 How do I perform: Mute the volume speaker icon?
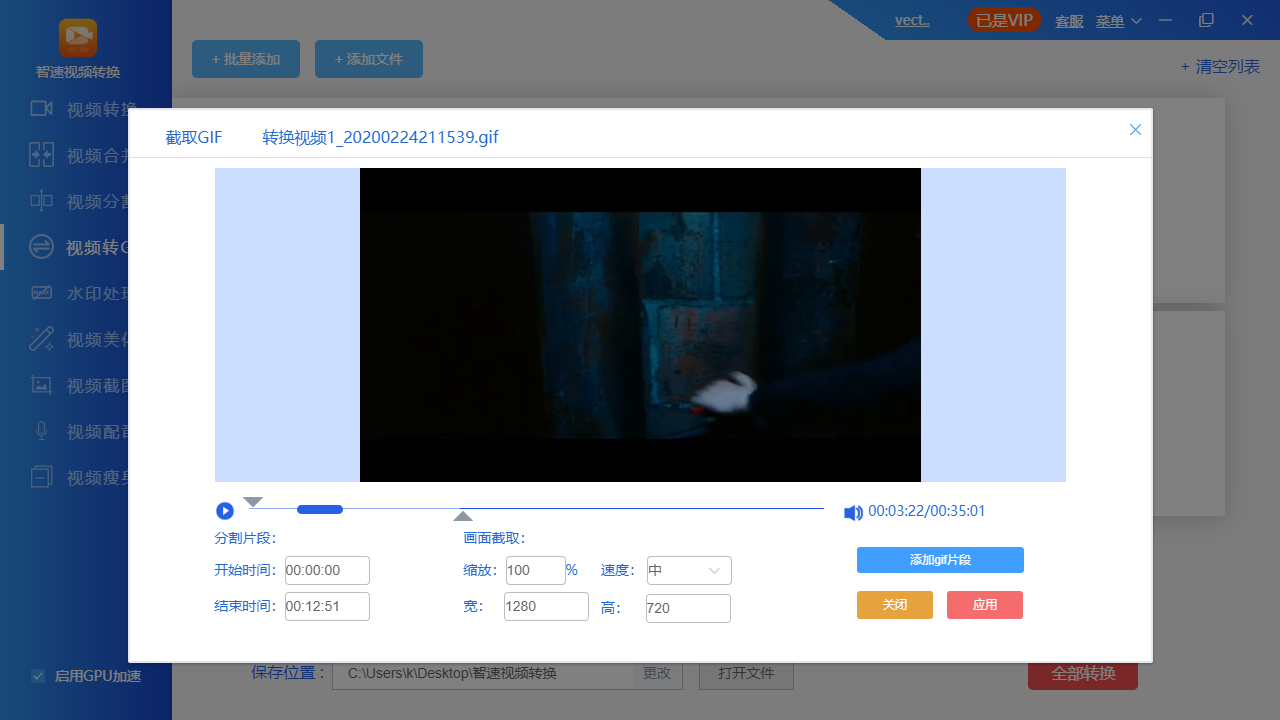coord(853,513)
